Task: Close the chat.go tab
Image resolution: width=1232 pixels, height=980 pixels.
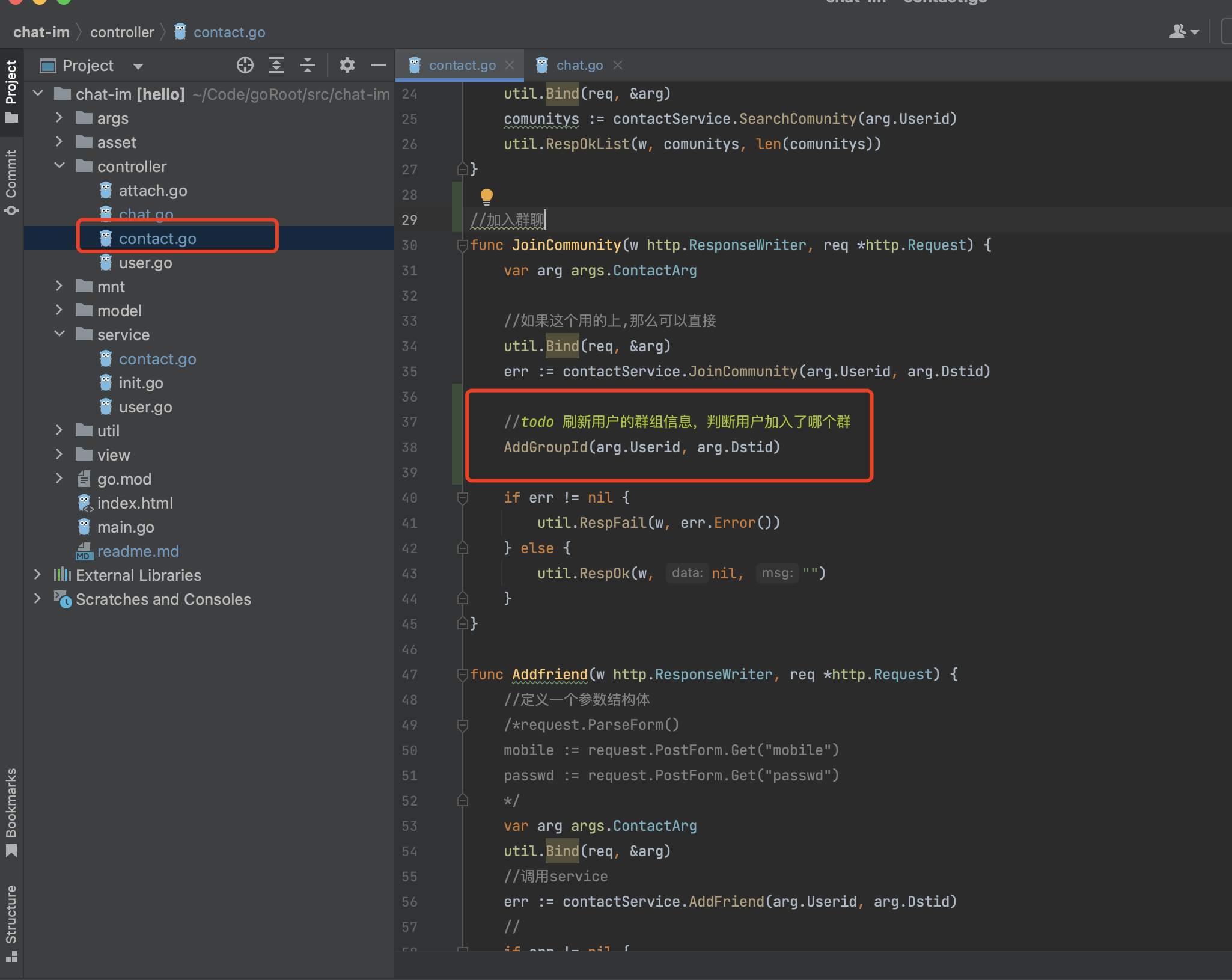Action: coord(618,65)
